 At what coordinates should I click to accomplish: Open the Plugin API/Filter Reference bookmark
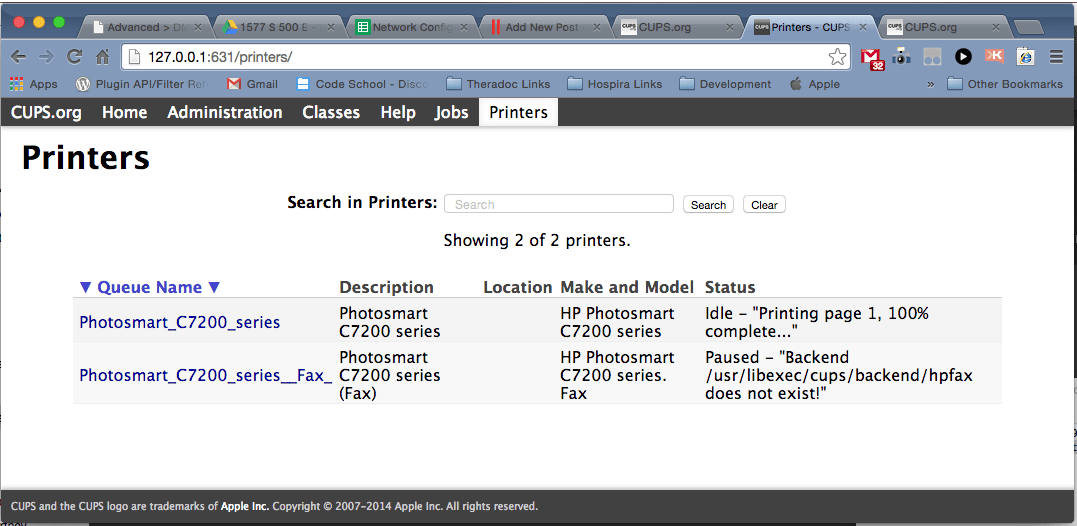coord(141,84)
